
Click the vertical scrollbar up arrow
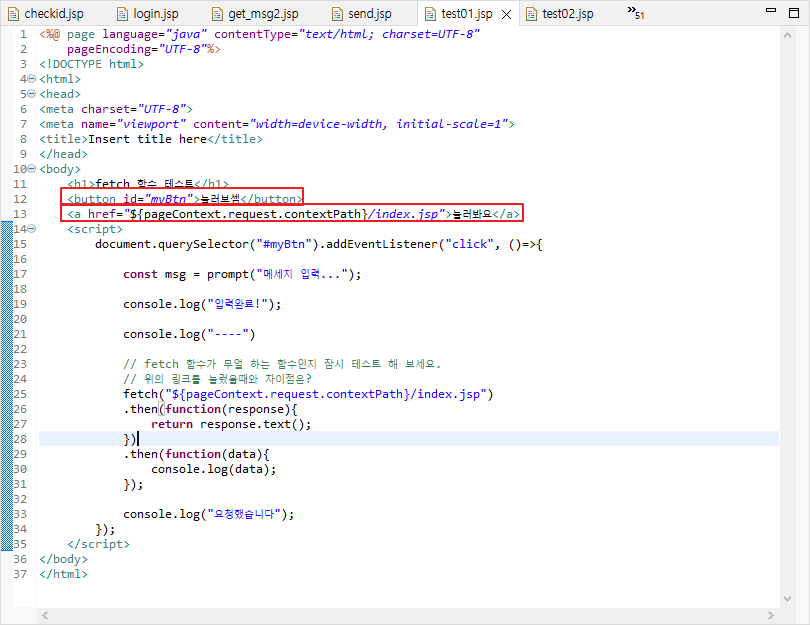click(x=787, y=35)
